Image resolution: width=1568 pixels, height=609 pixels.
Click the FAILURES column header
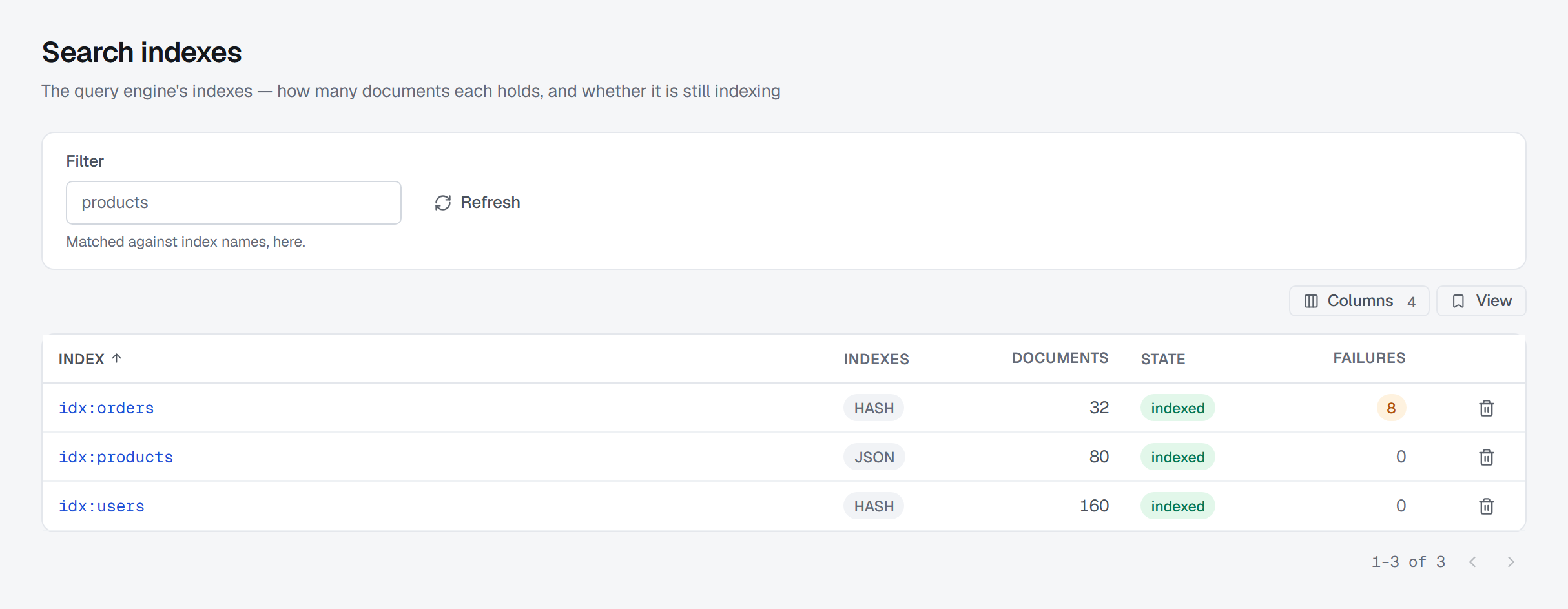coord(1369,358)
